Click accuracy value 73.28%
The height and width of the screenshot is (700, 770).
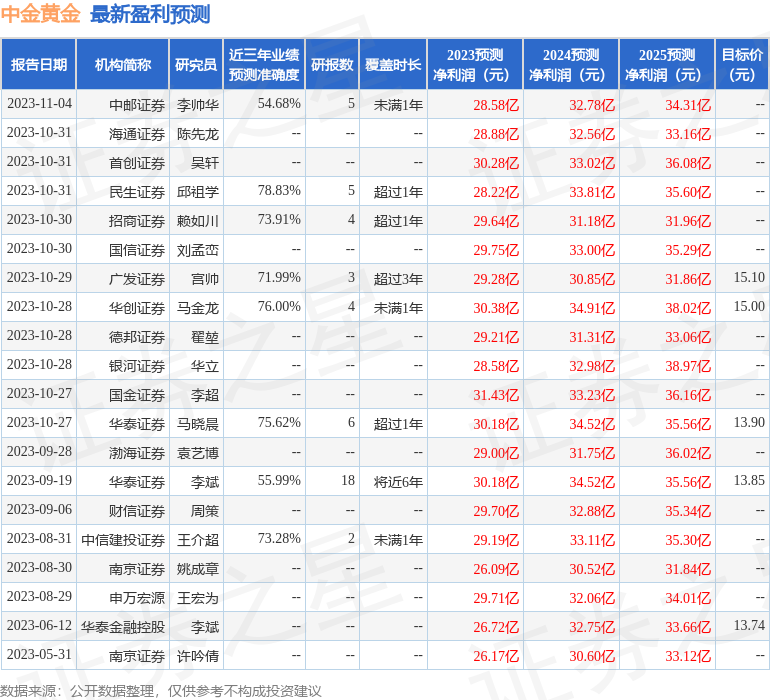[x=279, y=538]
